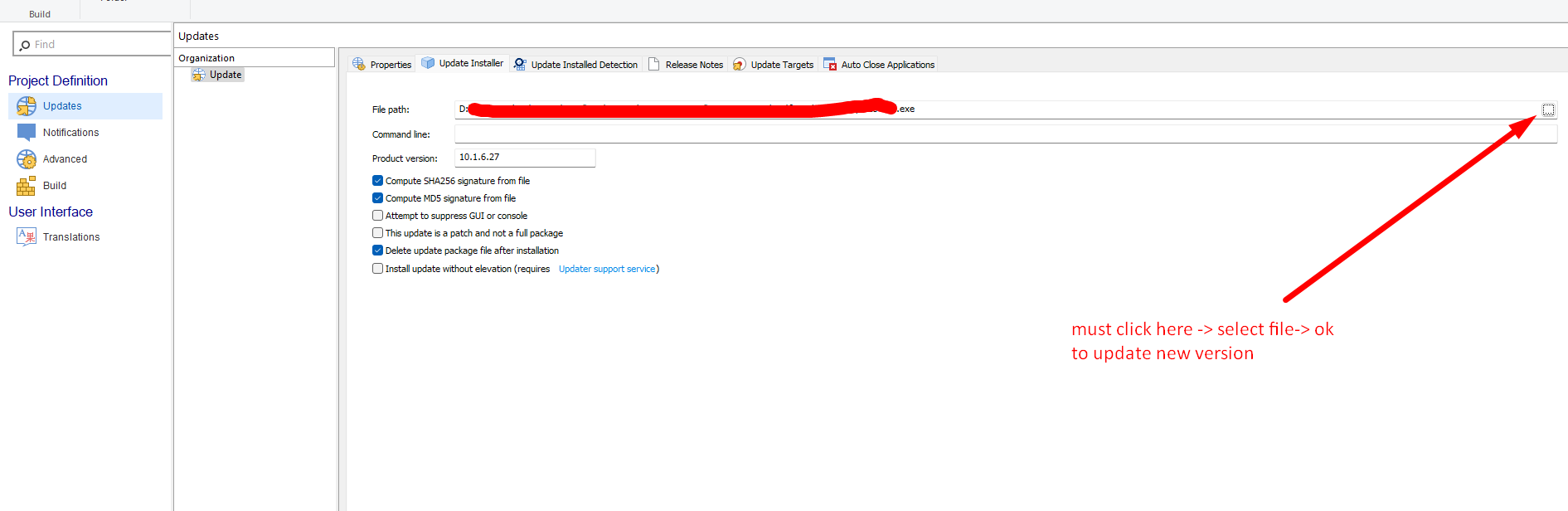The image size is (1568, 511).
Task: Switch to the Properties tab
Action: click(x=382, y=65)
